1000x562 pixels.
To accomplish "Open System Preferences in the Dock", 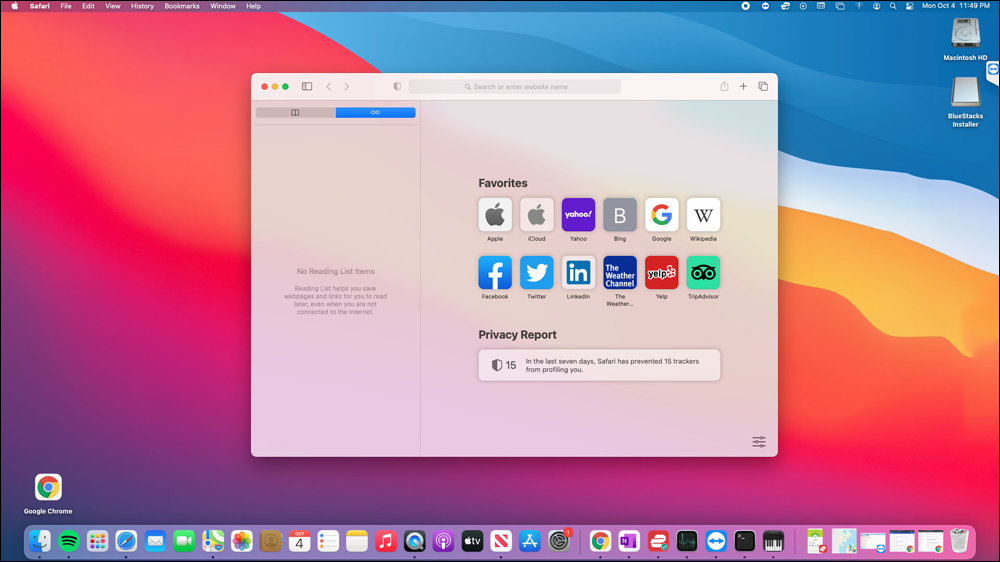I will tap(559, 541).
